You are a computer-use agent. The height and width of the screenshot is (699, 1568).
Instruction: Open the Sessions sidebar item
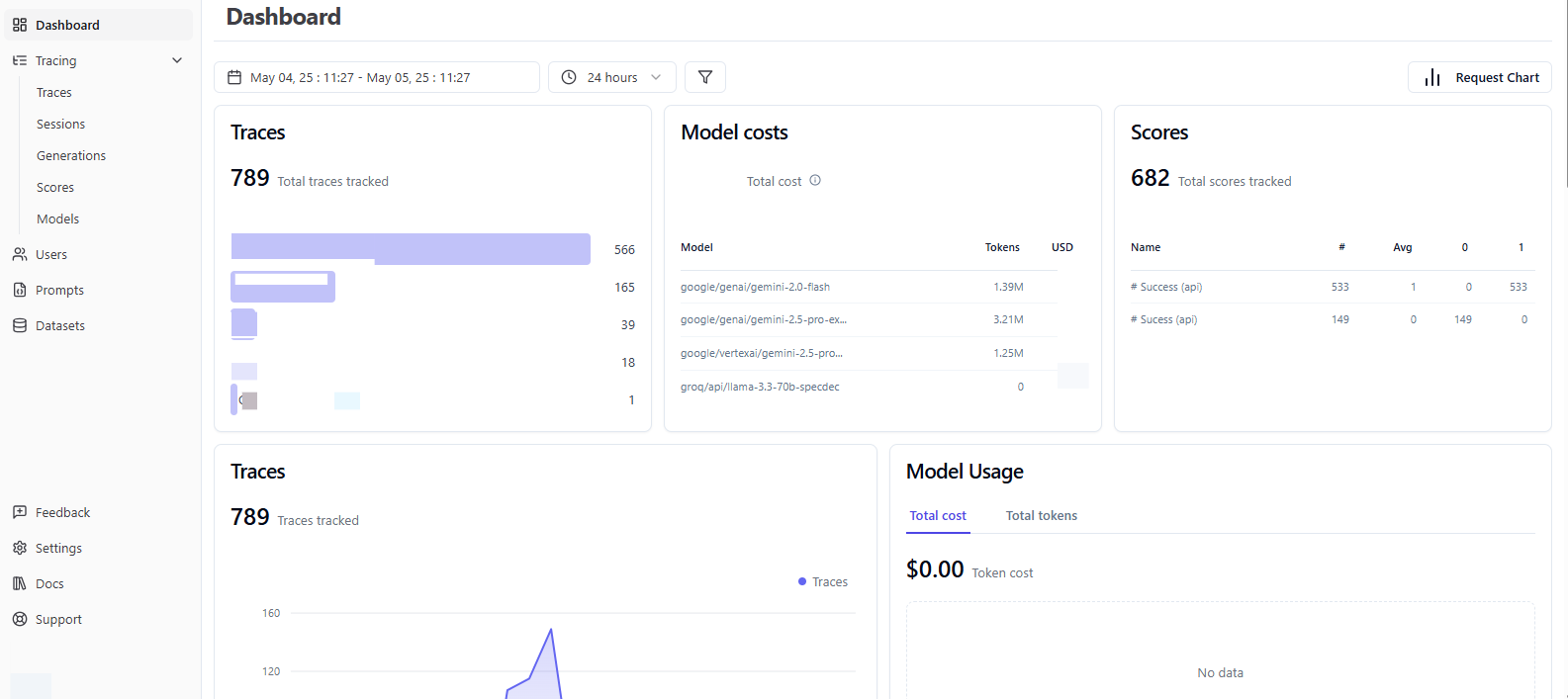click(x=61, y=124)
